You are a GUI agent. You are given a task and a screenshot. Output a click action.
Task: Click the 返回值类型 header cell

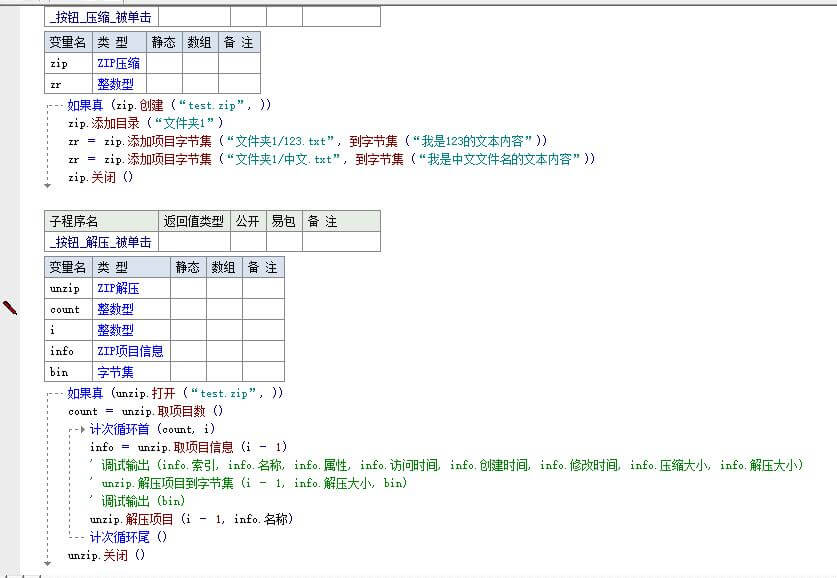[194, 220]
